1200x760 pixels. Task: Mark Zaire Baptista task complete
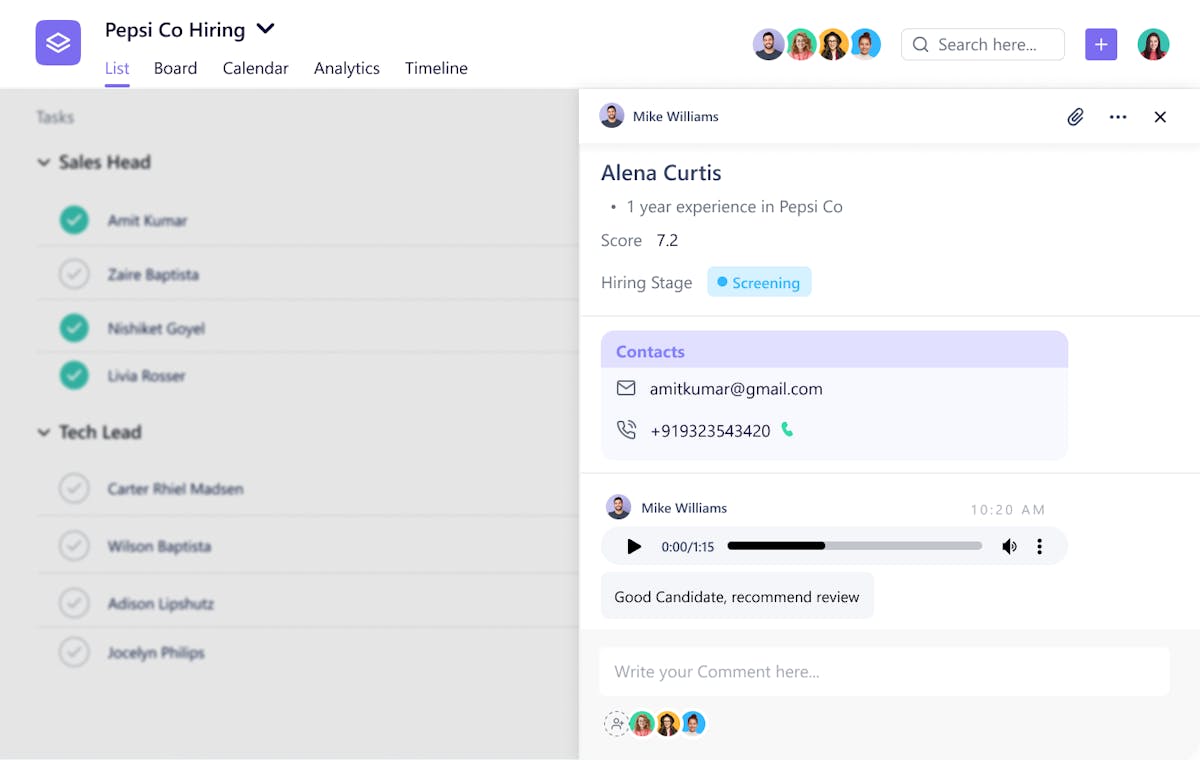pos(74,274)
